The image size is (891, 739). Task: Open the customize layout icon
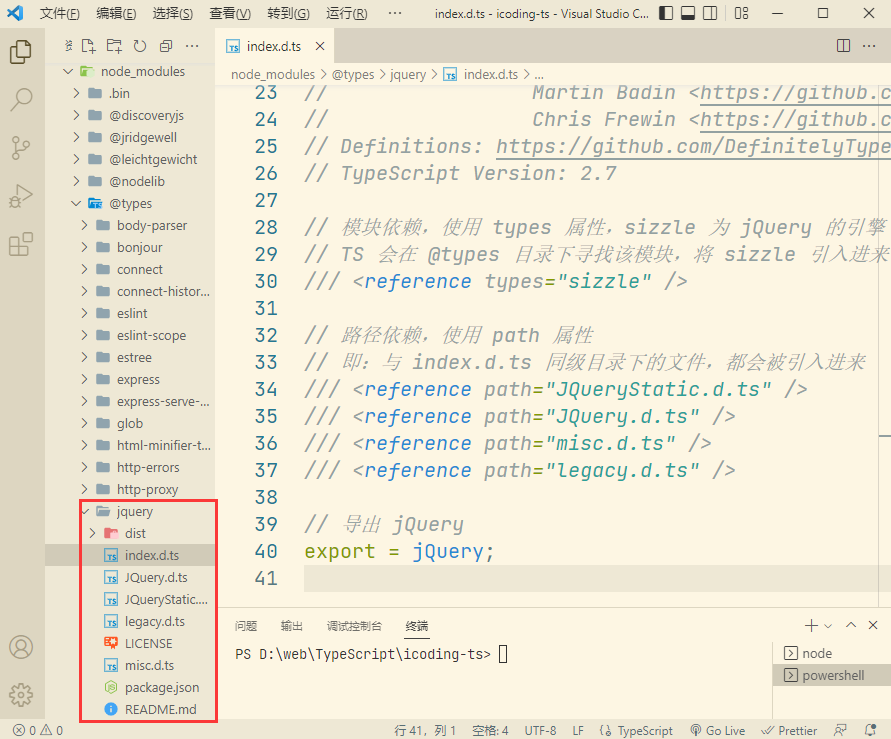tap(742, 13)
